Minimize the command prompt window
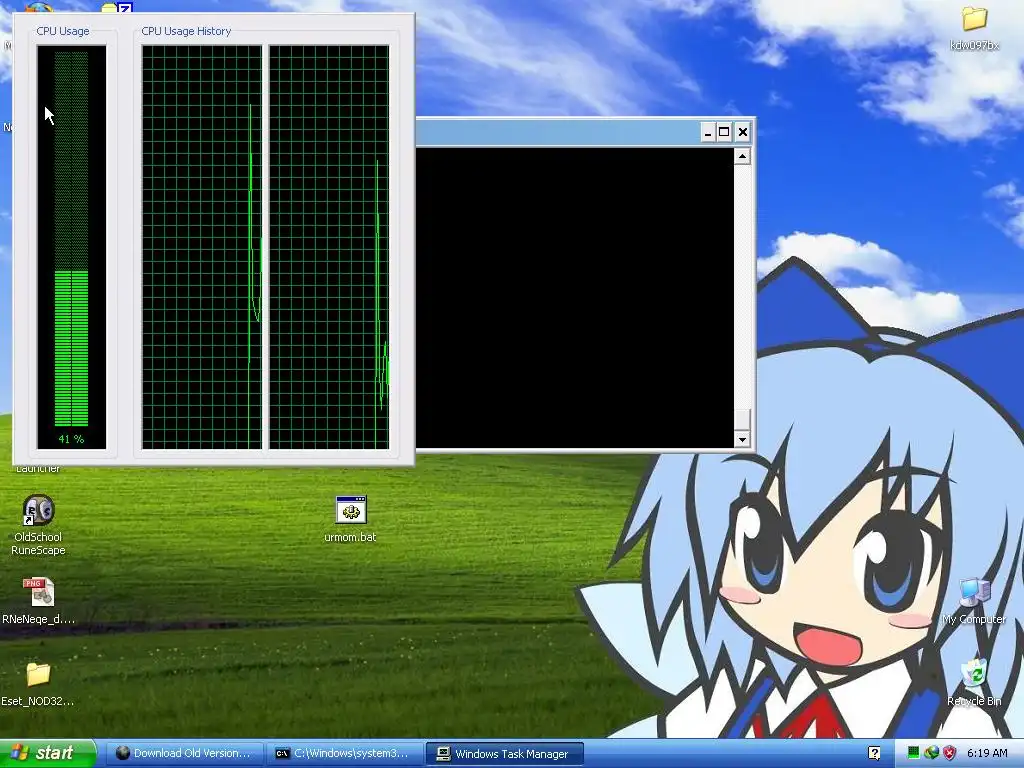The width and height of the screenshot is (1024, 768). 707,133
